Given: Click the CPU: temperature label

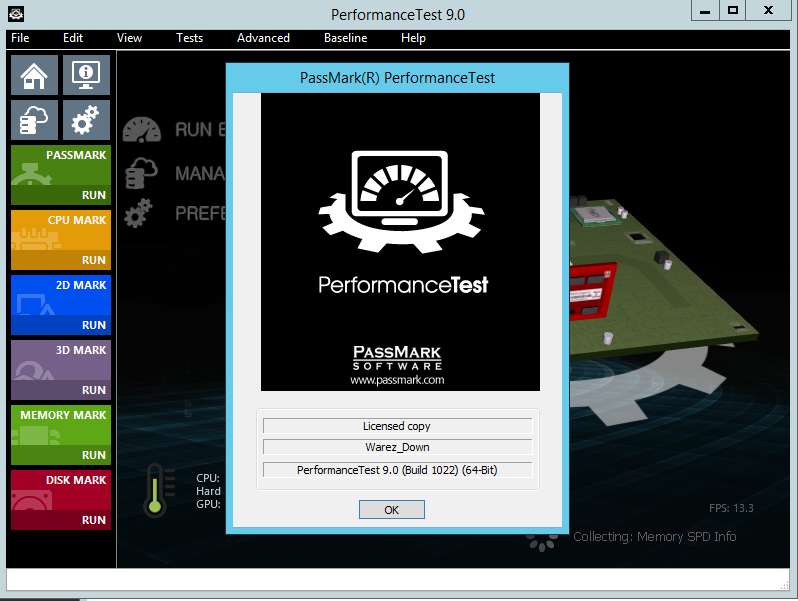Looking at the screenshot, I should point(208,478).
